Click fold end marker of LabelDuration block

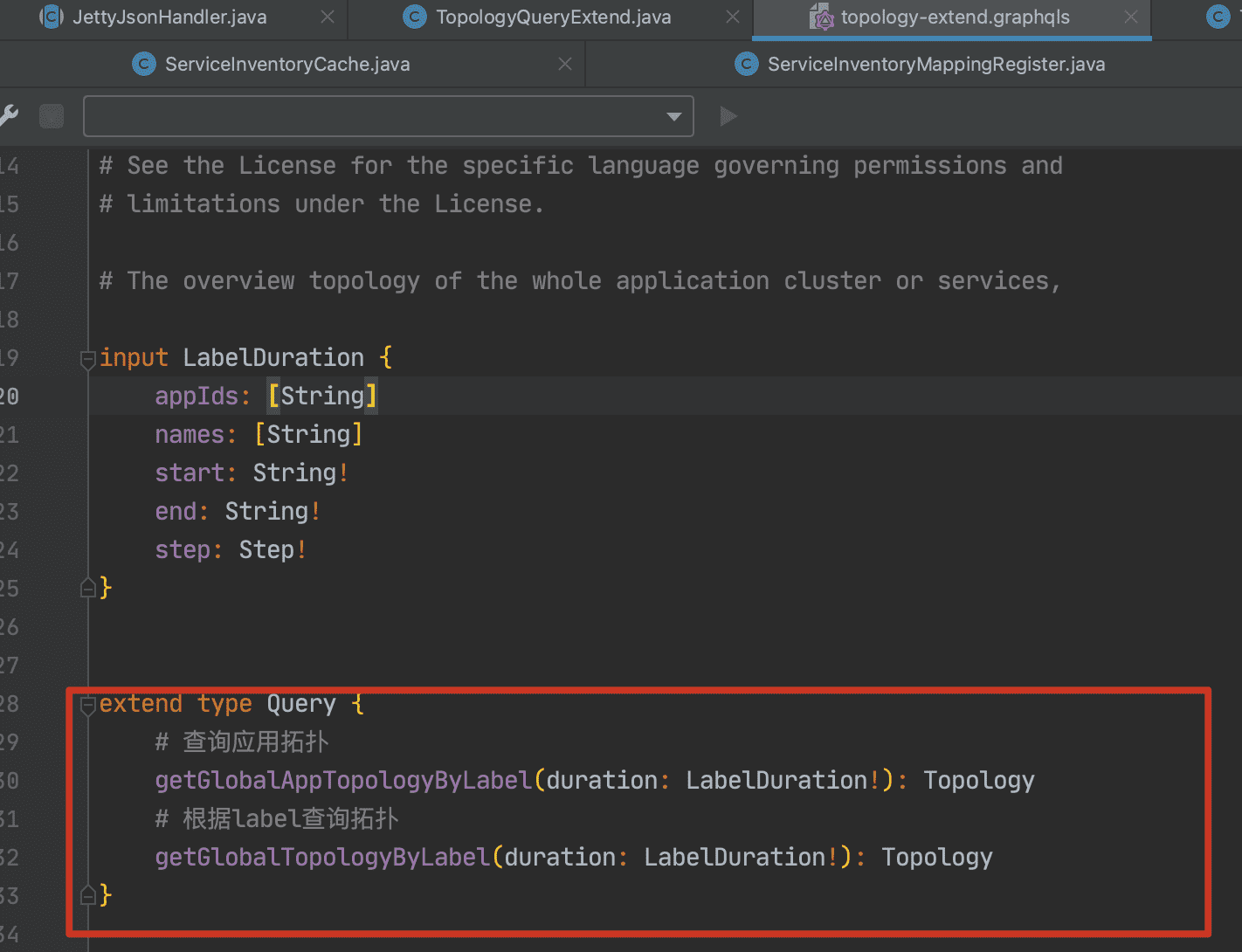(x=87, y=588)
